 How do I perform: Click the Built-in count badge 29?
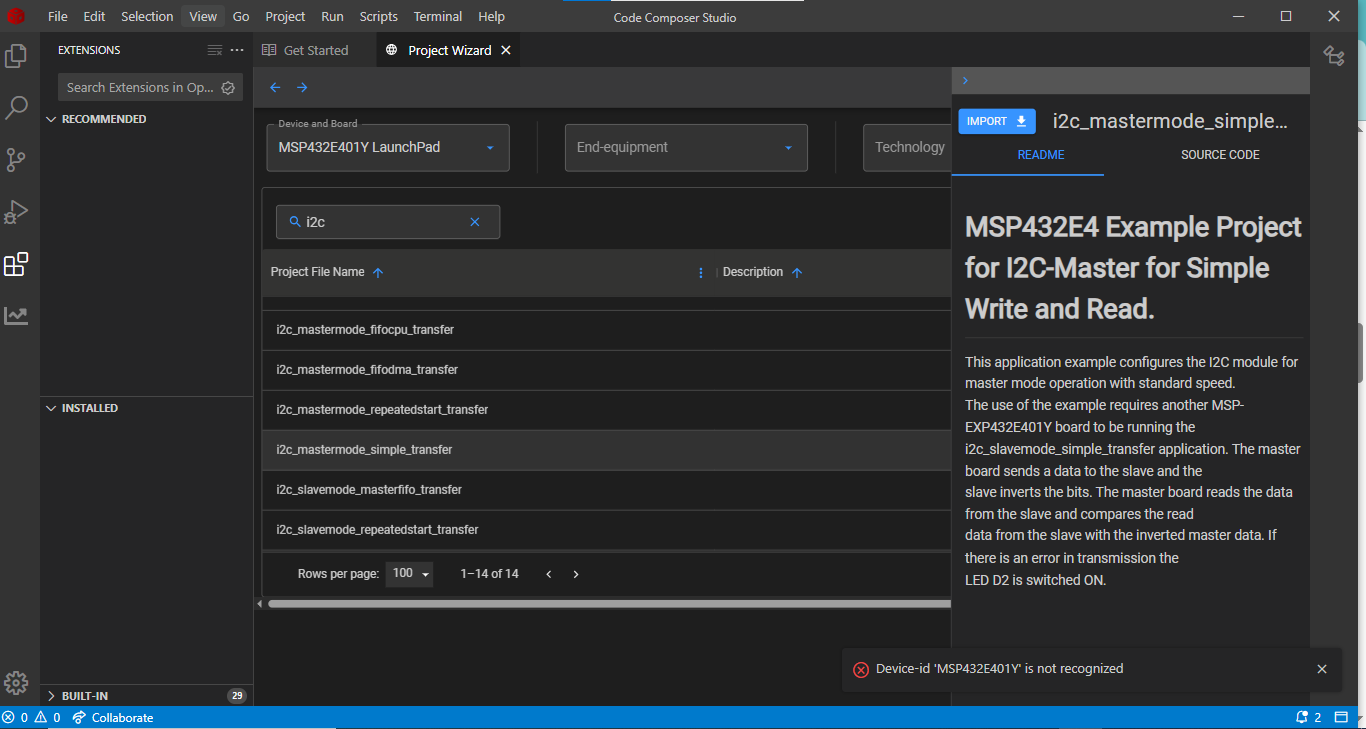pos(237,696)
